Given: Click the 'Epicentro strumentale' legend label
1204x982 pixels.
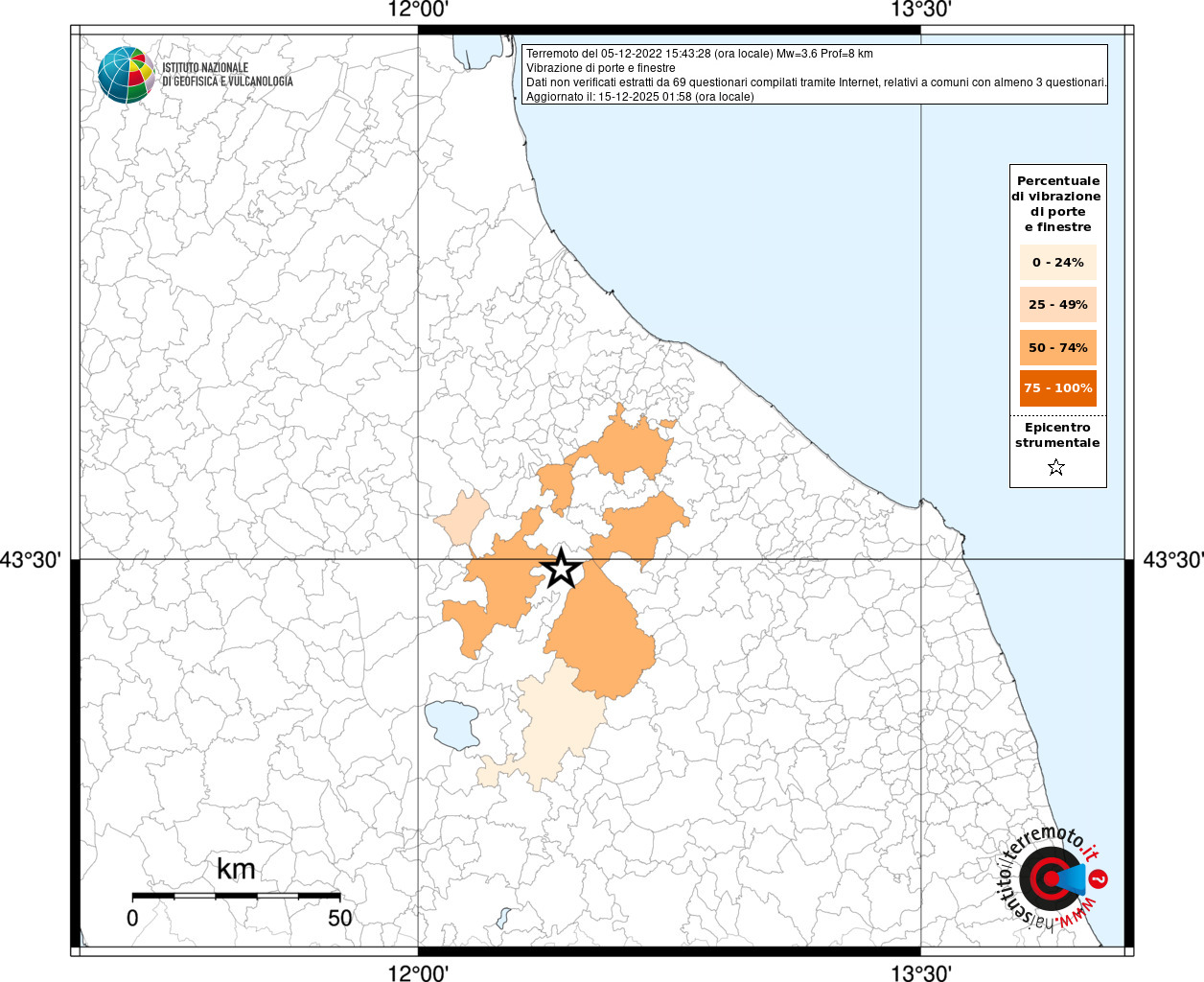Looking at the screenshot, I should [1057, 434].
